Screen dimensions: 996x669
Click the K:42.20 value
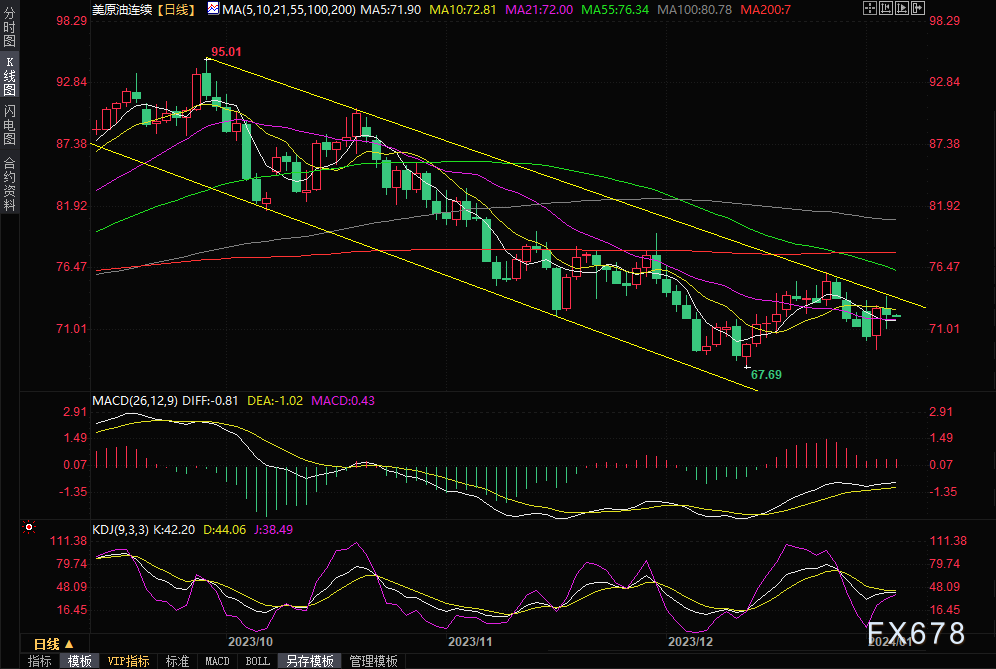[174, 530]
